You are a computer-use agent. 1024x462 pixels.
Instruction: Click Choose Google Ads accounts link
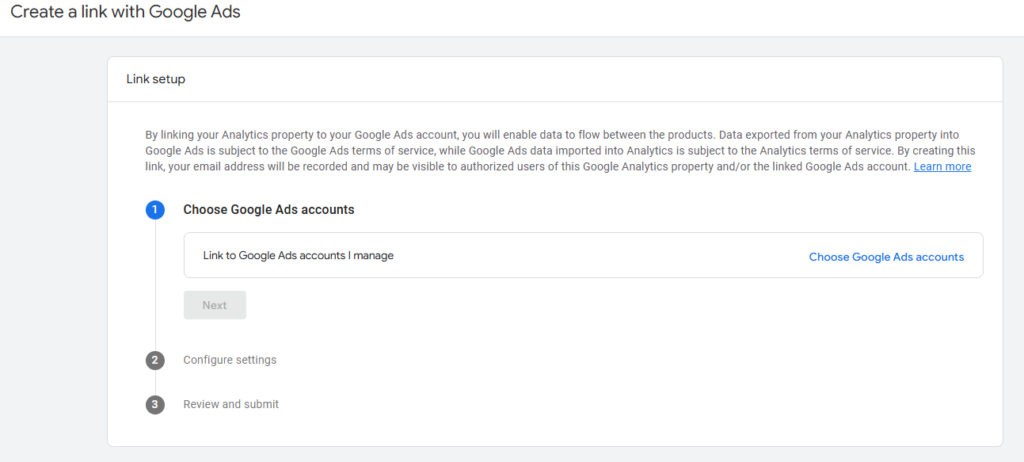tap(886, 257)
